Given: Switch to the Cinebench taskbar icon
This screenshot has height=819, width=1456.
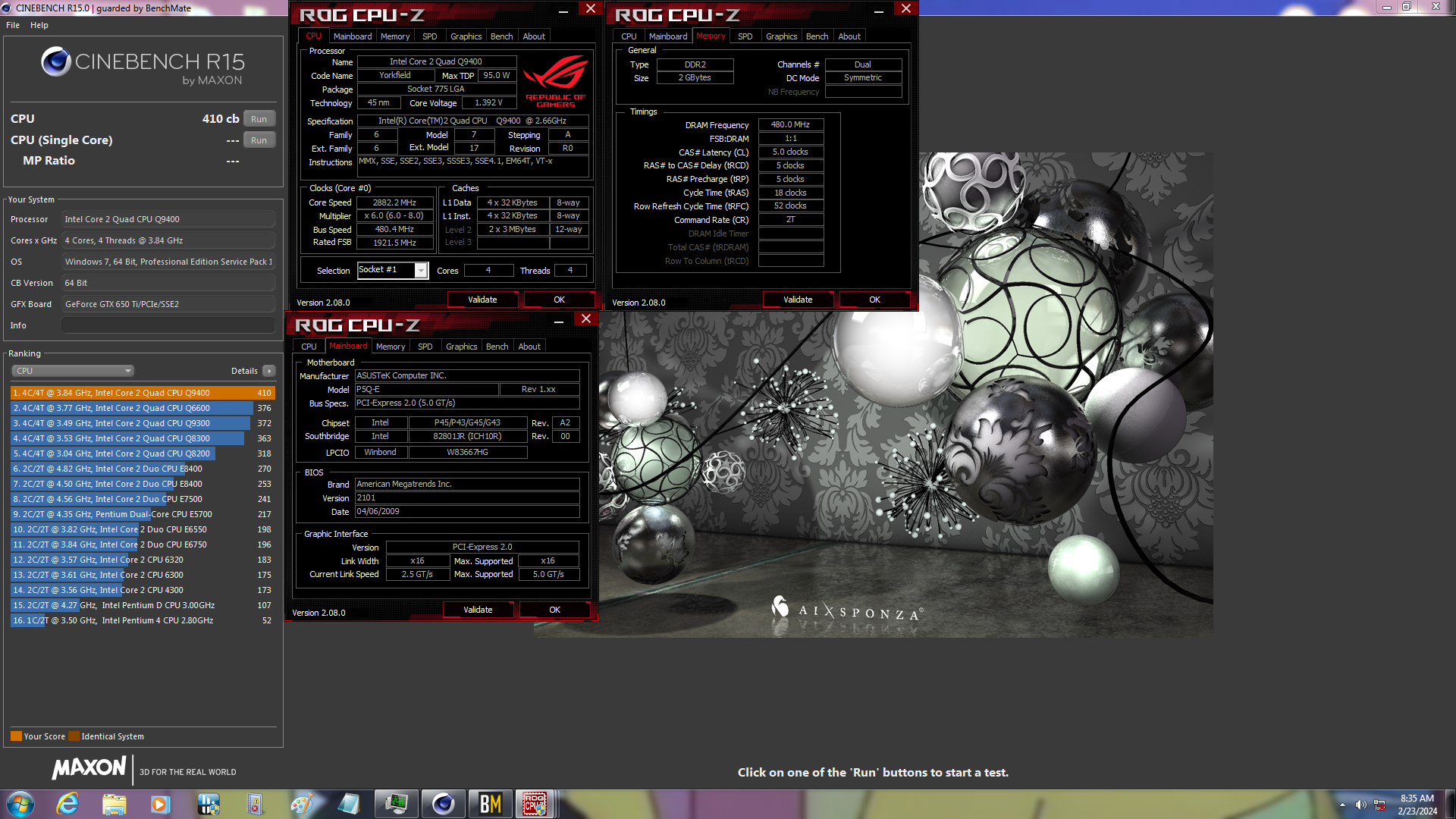Looking at the screenshot, I should (443, 804).
